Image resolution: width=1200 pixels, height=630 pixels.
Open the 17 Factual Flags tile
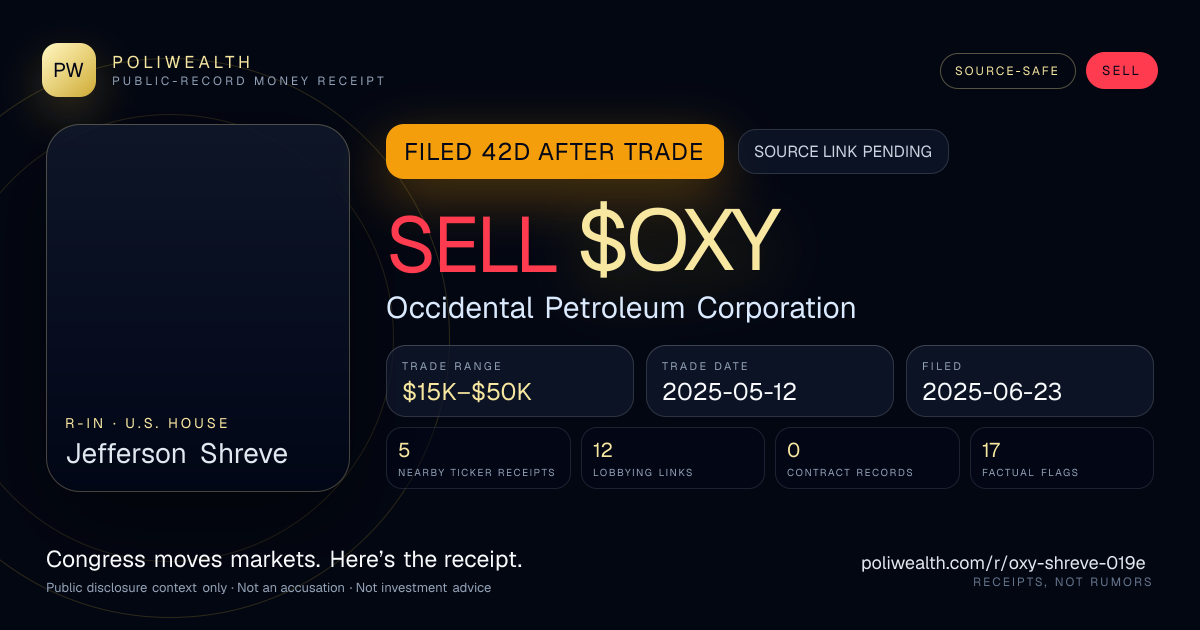click(1062, 458)
